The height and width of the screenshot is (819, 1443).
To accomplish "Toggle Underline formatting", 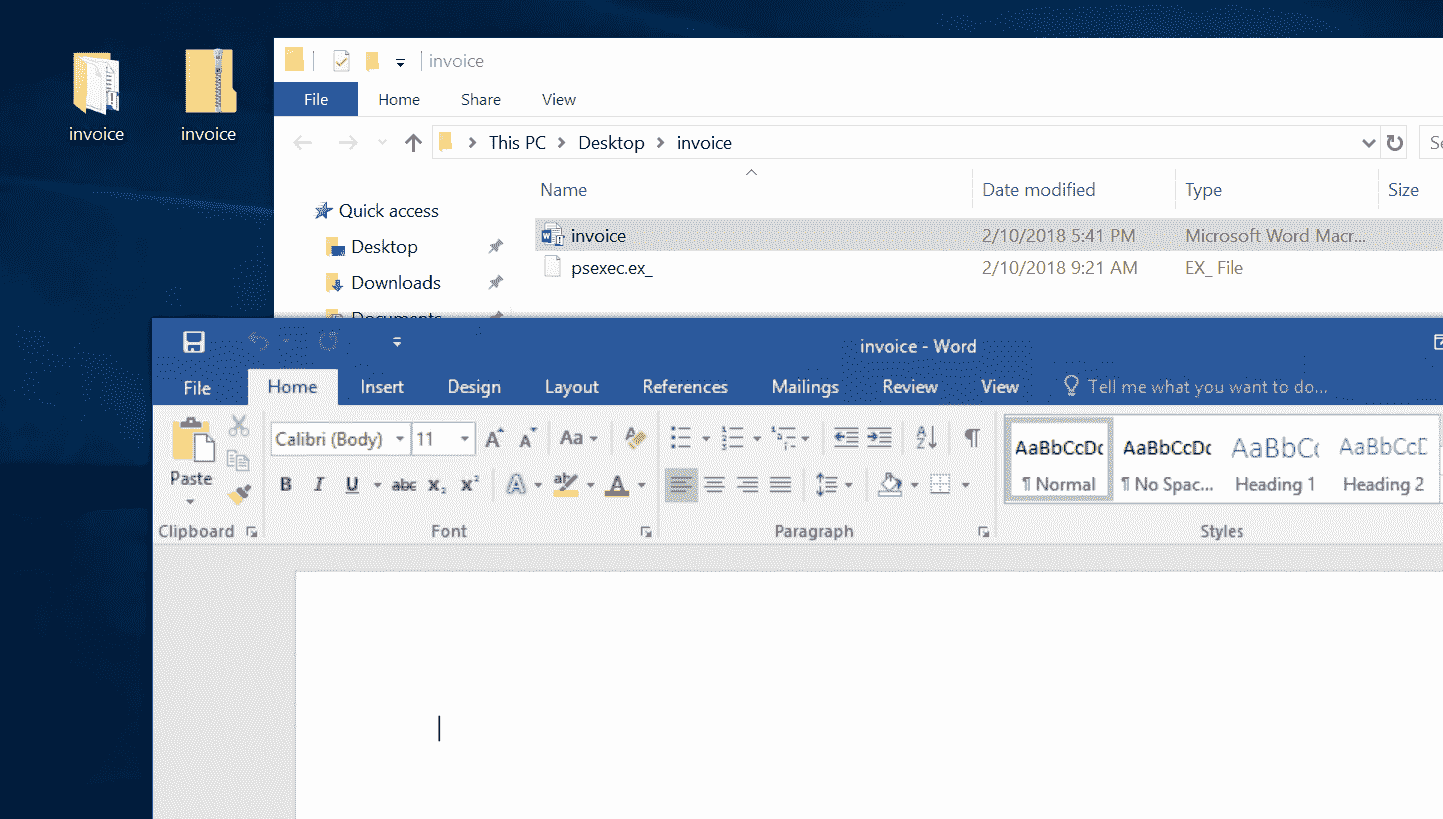I will (x=352, y=485).
